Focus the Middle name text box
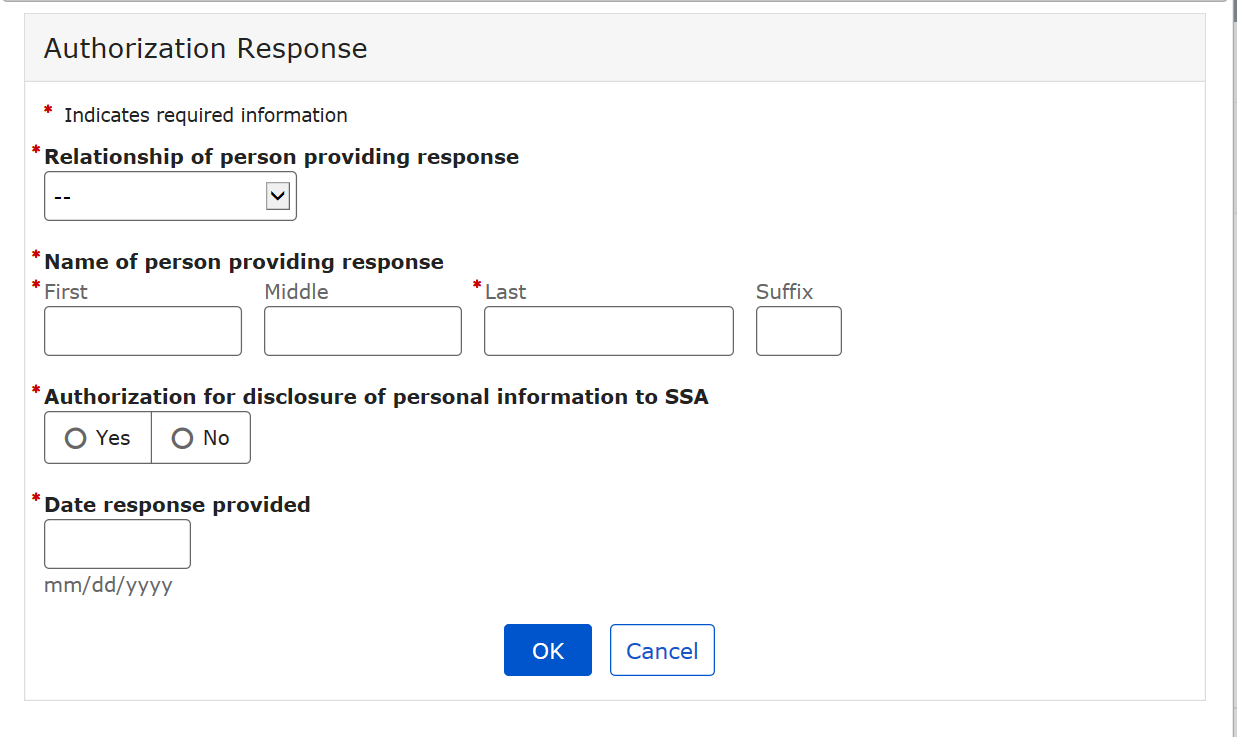This screenshot has height=737, width=1237. pyautogui.click(x=363, y=331)
